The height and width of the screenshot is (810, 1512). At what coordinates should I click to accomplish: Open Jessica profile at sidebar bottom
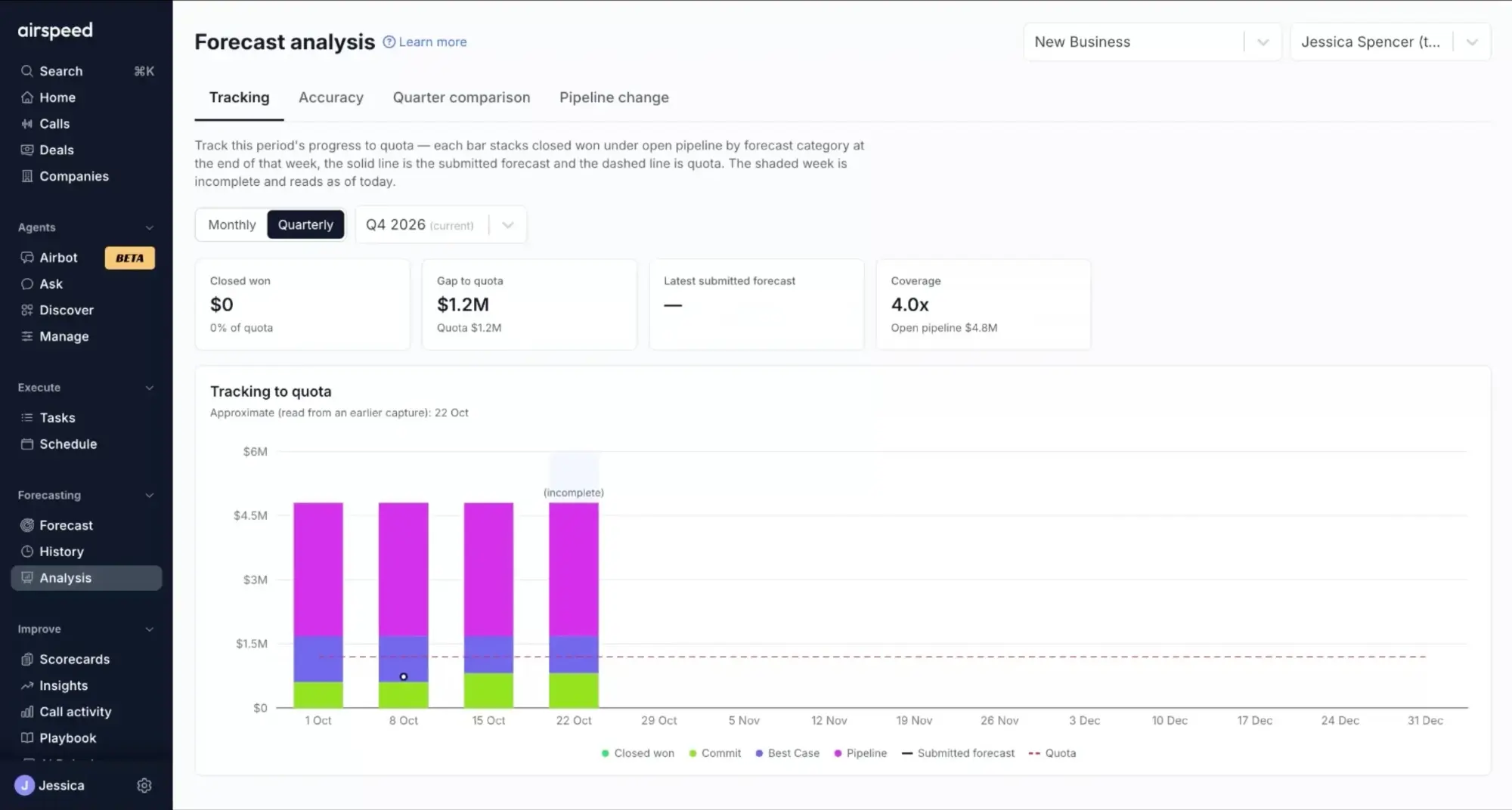pos(50,786)
